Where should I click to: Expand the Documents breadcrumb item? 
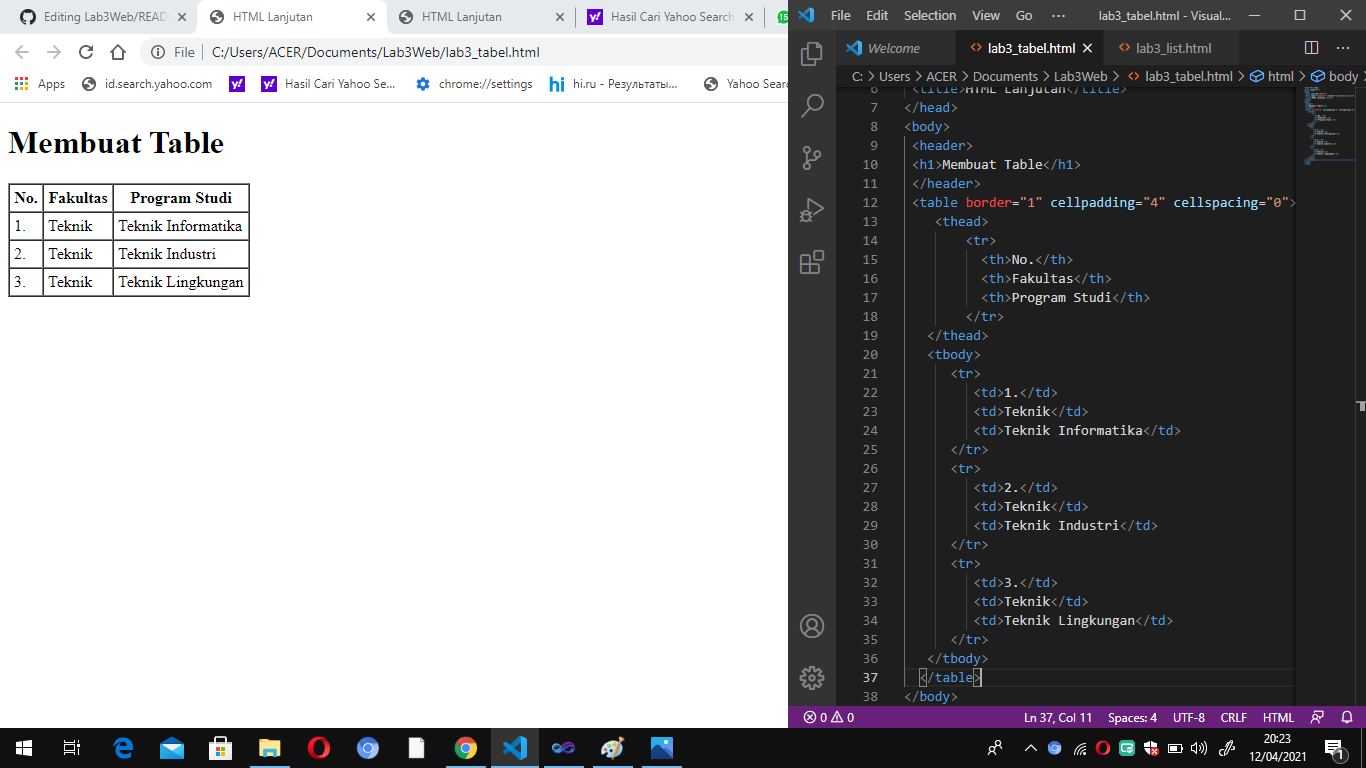pos(1005,76)
